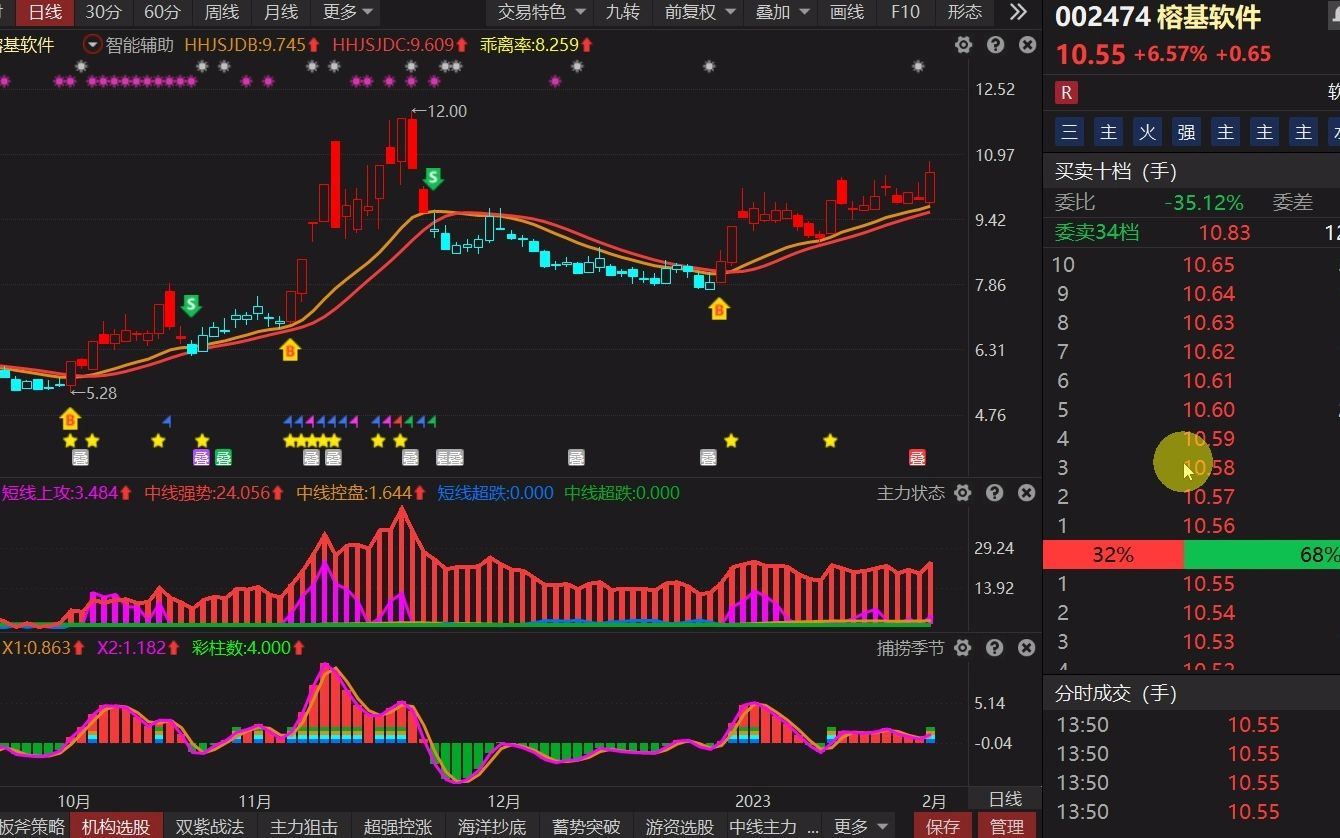Screen dimensions: 1340x838
Task: Click the B buy marker in late December
Action: pyautogui.click(x=718, y=310)
